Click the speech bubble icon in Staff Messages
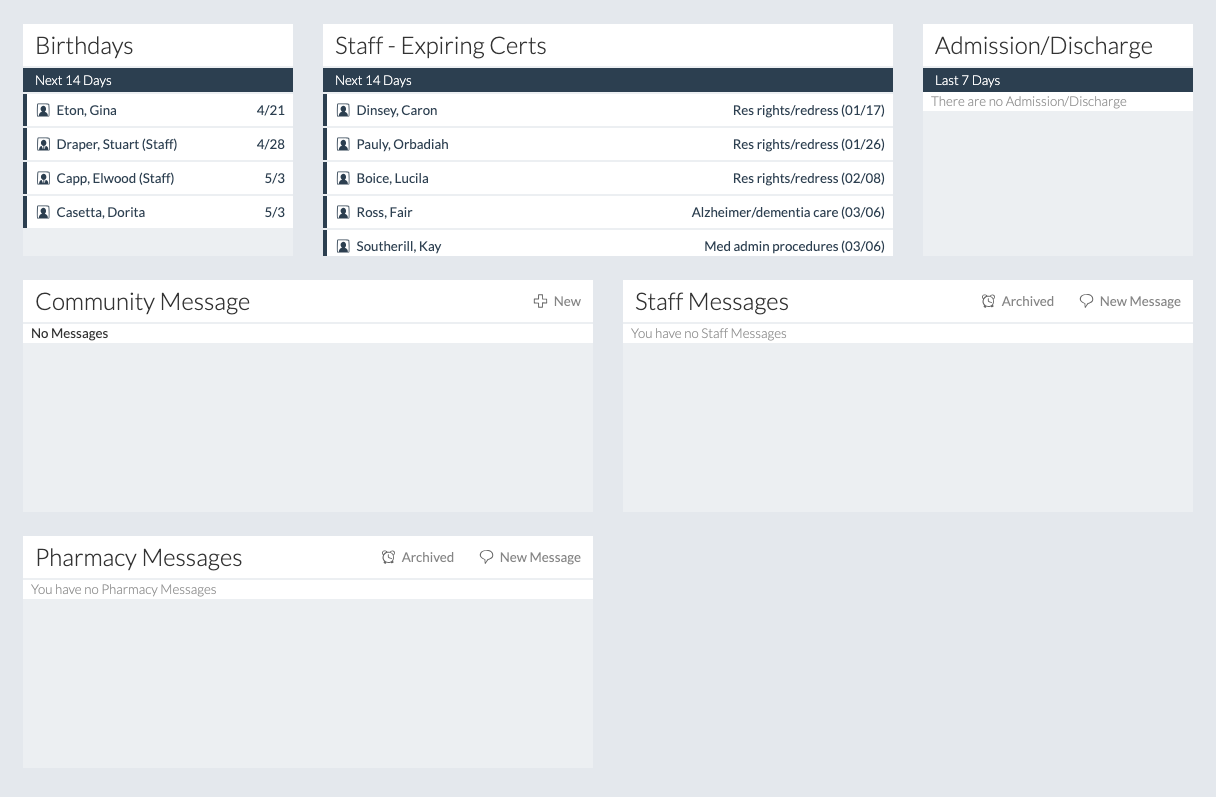The image size is (1216, 797). click(1086, 301)
